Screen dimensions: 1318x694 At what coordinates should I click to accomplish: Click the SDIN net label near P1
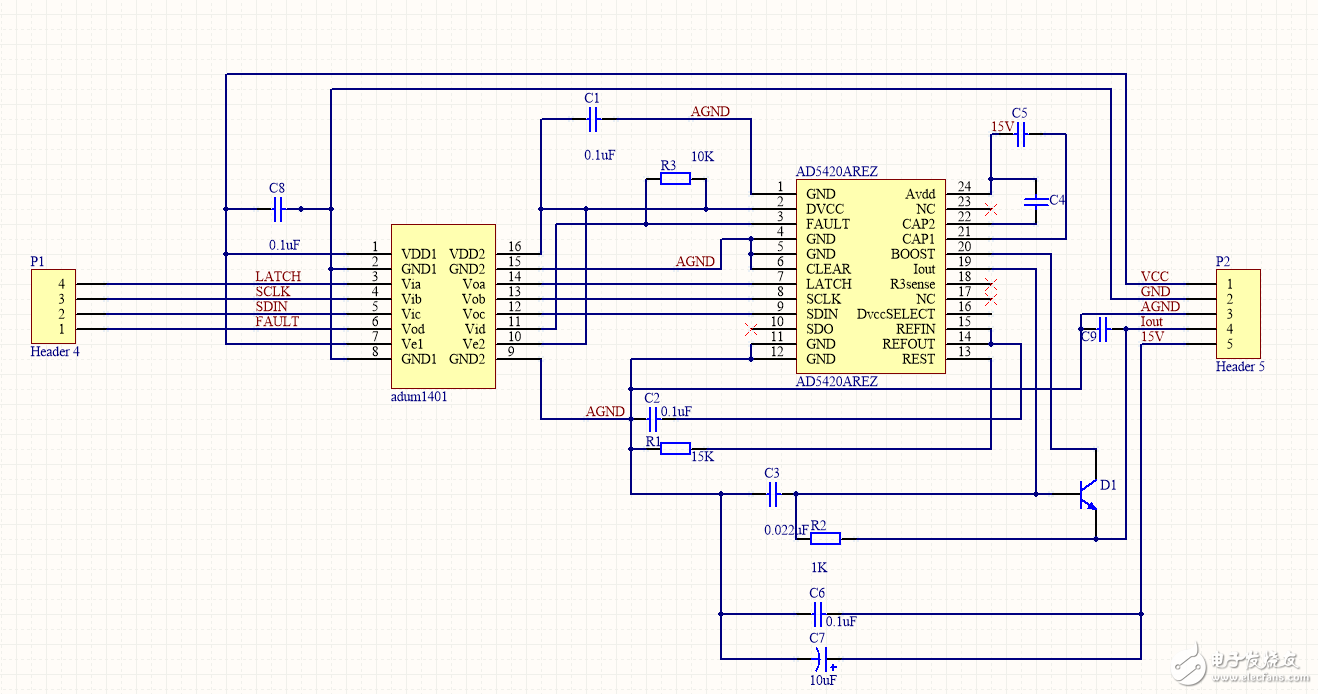(272, 306)
